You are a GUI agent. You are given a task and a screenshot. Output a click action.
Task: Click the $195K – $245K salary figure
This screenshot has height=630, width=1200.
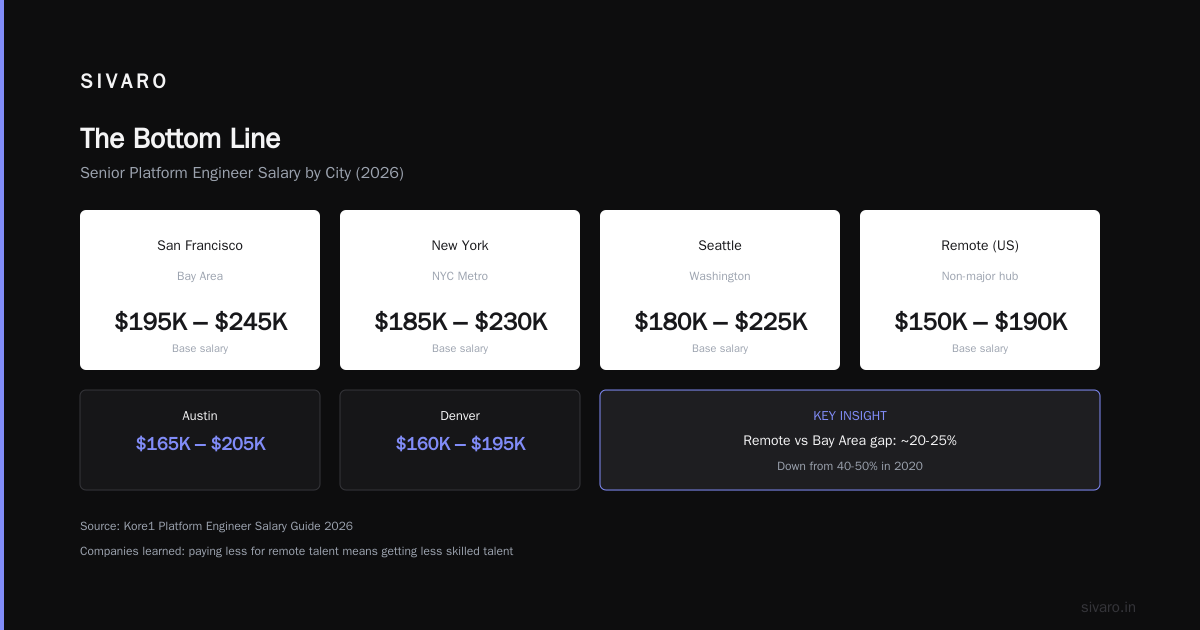pyautogui.click(x=200, y=321)
